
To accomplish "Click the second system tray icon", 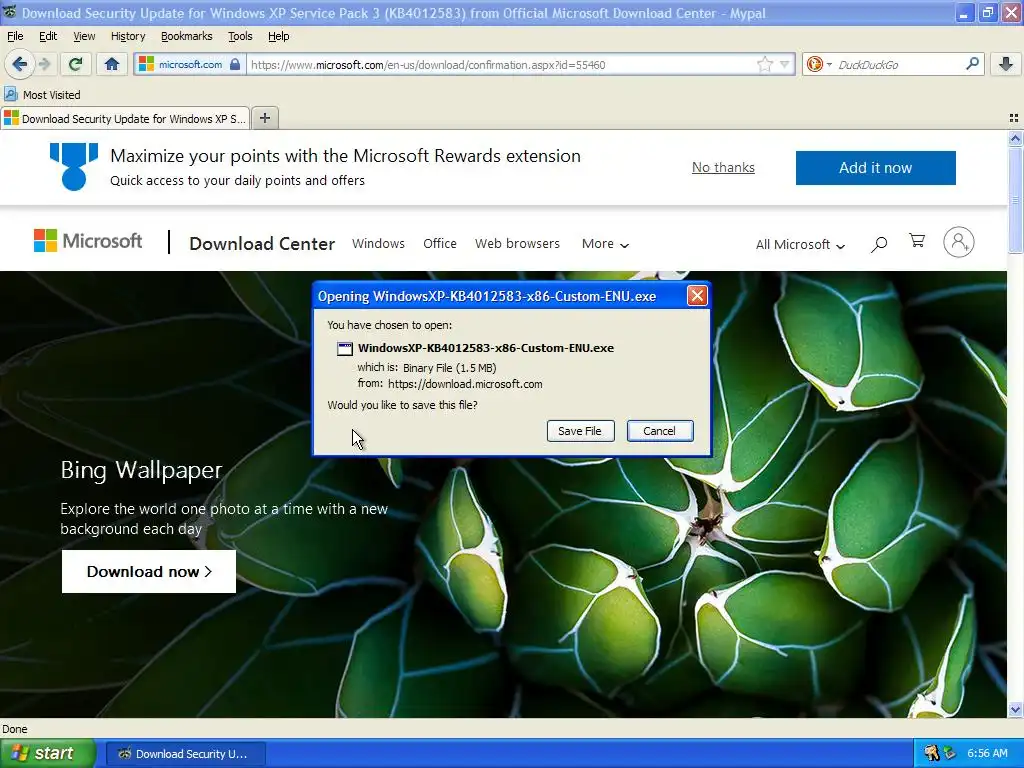I will coord(950,753).
